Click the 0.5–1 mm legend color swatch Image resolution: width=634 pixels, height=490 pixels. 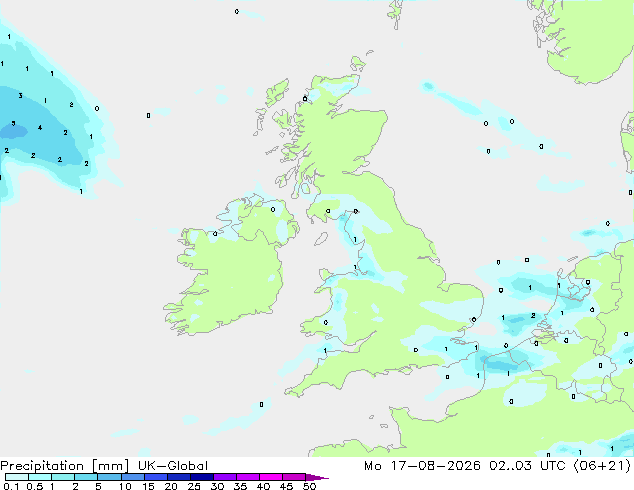[40, 477]
